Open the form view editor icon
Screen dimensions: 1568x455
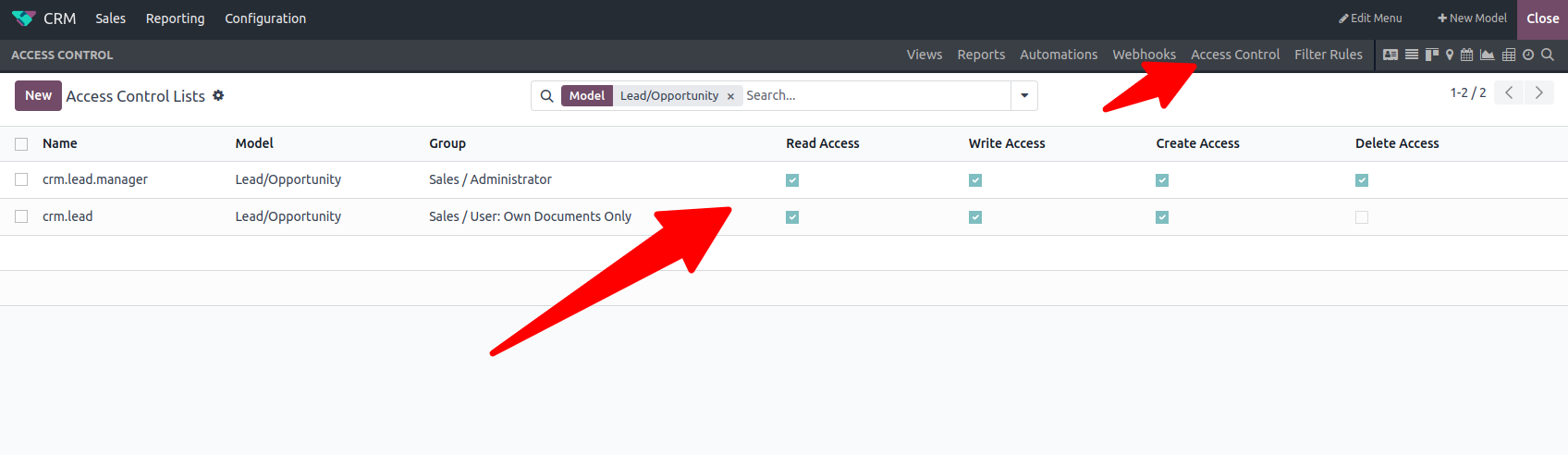click(1390, 55)
